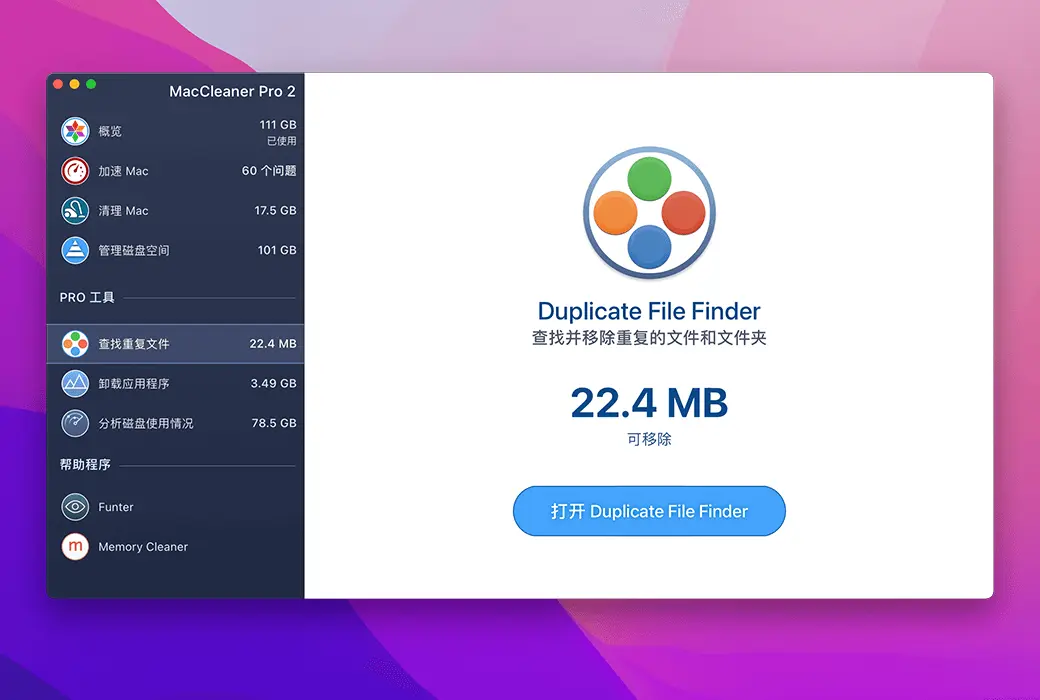Select the 查找重复文件 sidebar entry
The height and width of the screenshot is (700, 1040).
(x=176, y=344)
